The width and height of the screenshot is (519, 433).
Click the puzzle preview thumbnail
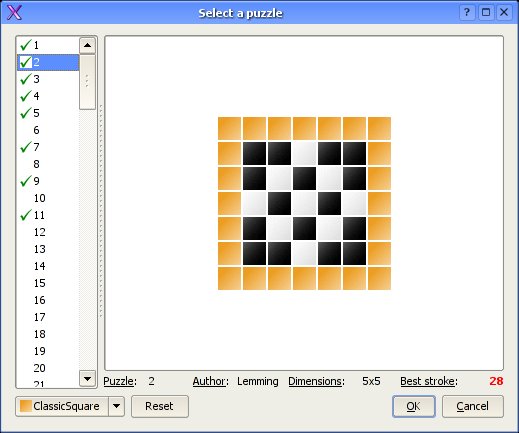coord(304,203)
